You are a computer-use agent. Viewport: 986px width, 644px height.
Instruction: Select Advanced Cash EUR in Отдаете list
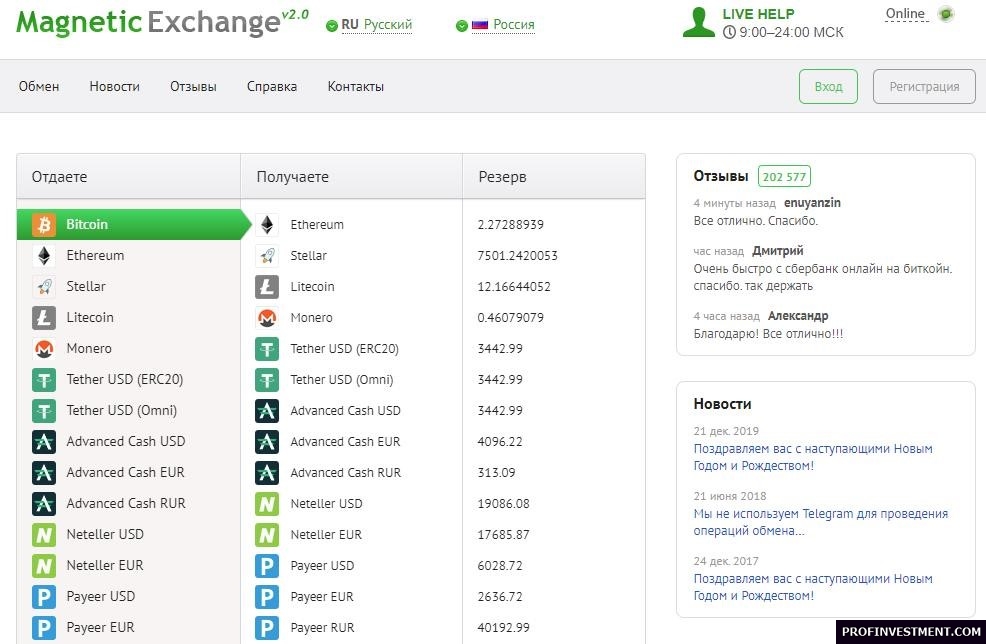tap(125, 472)
